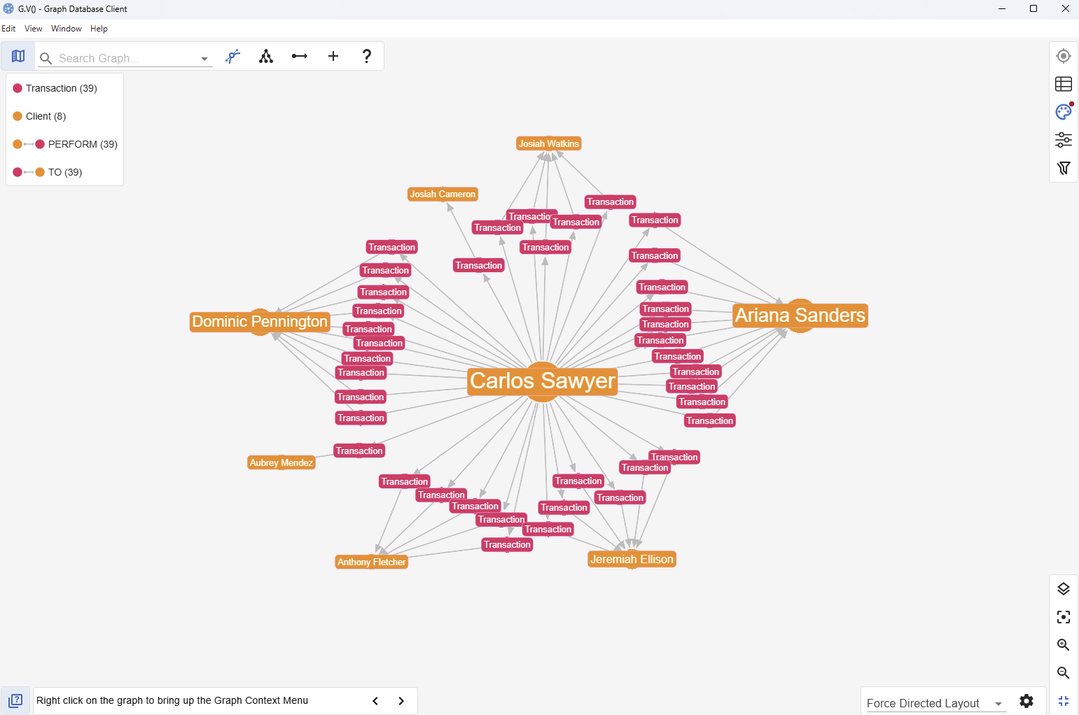Screen dimensions: 1079x715
Task: Click the filter funnel icon
Action: 1063,168
